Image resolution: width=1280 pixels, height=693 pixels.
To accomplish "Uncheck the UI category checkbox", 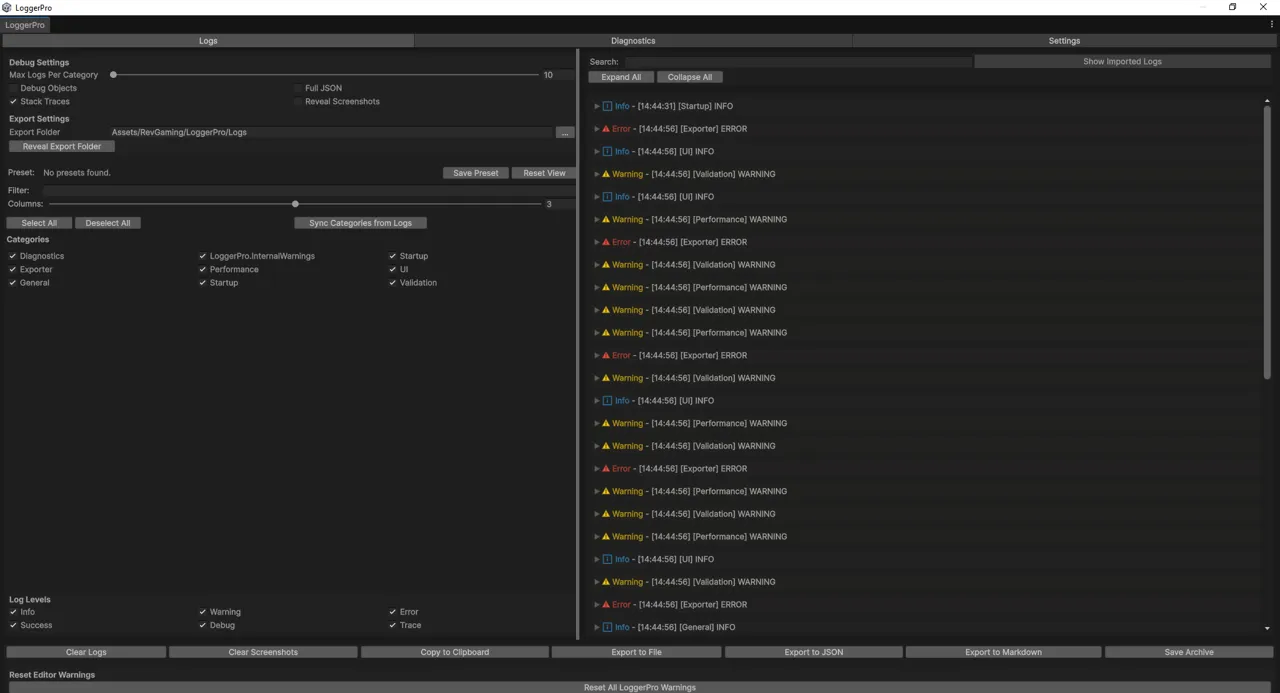I will [393, 270].
